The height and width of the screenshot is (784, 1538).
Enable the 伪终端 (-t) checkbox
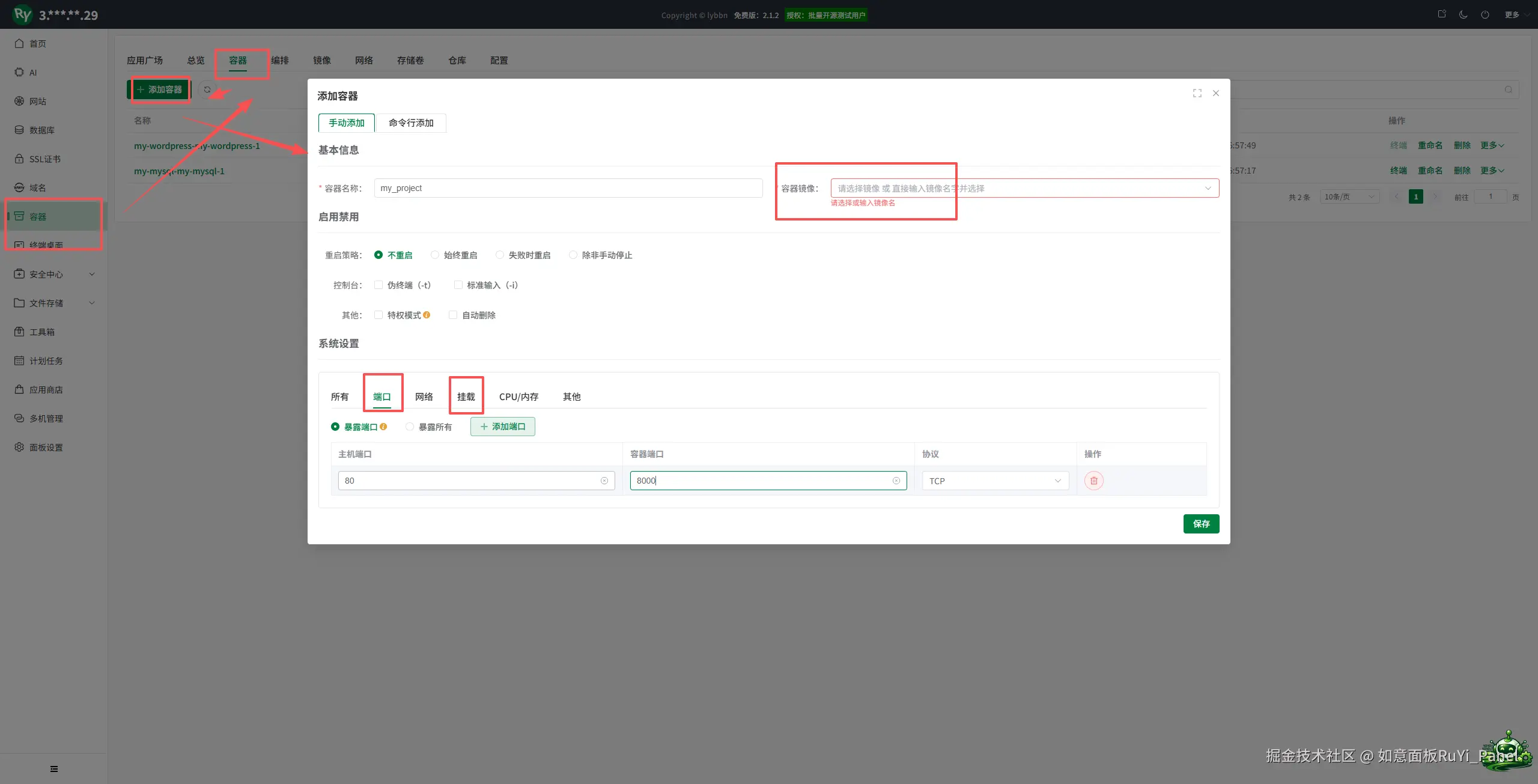coord(378,285)
